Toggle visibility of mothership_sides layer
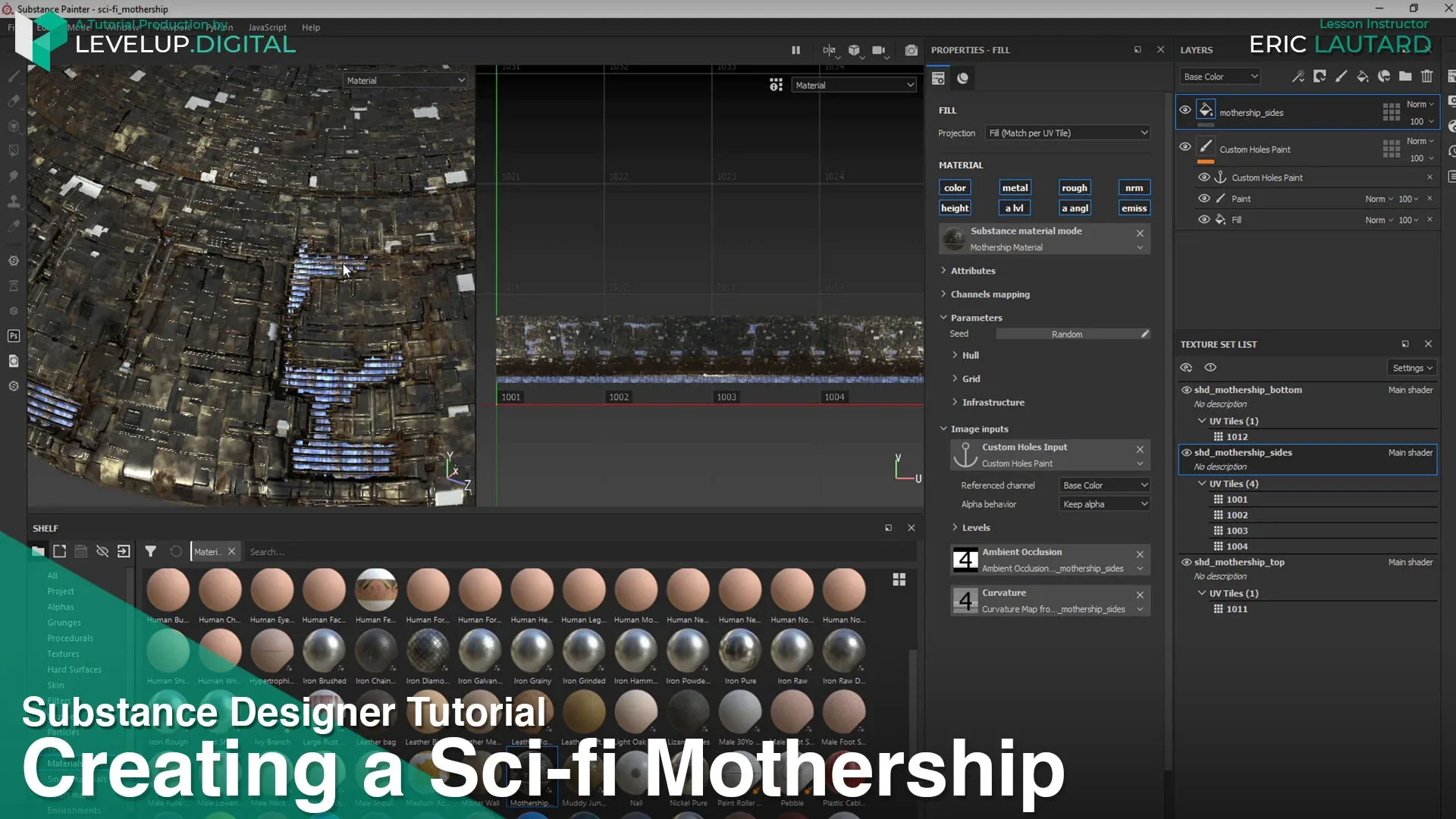The width and height of the screenshot is (1456, 819). tap(1185, 110)
